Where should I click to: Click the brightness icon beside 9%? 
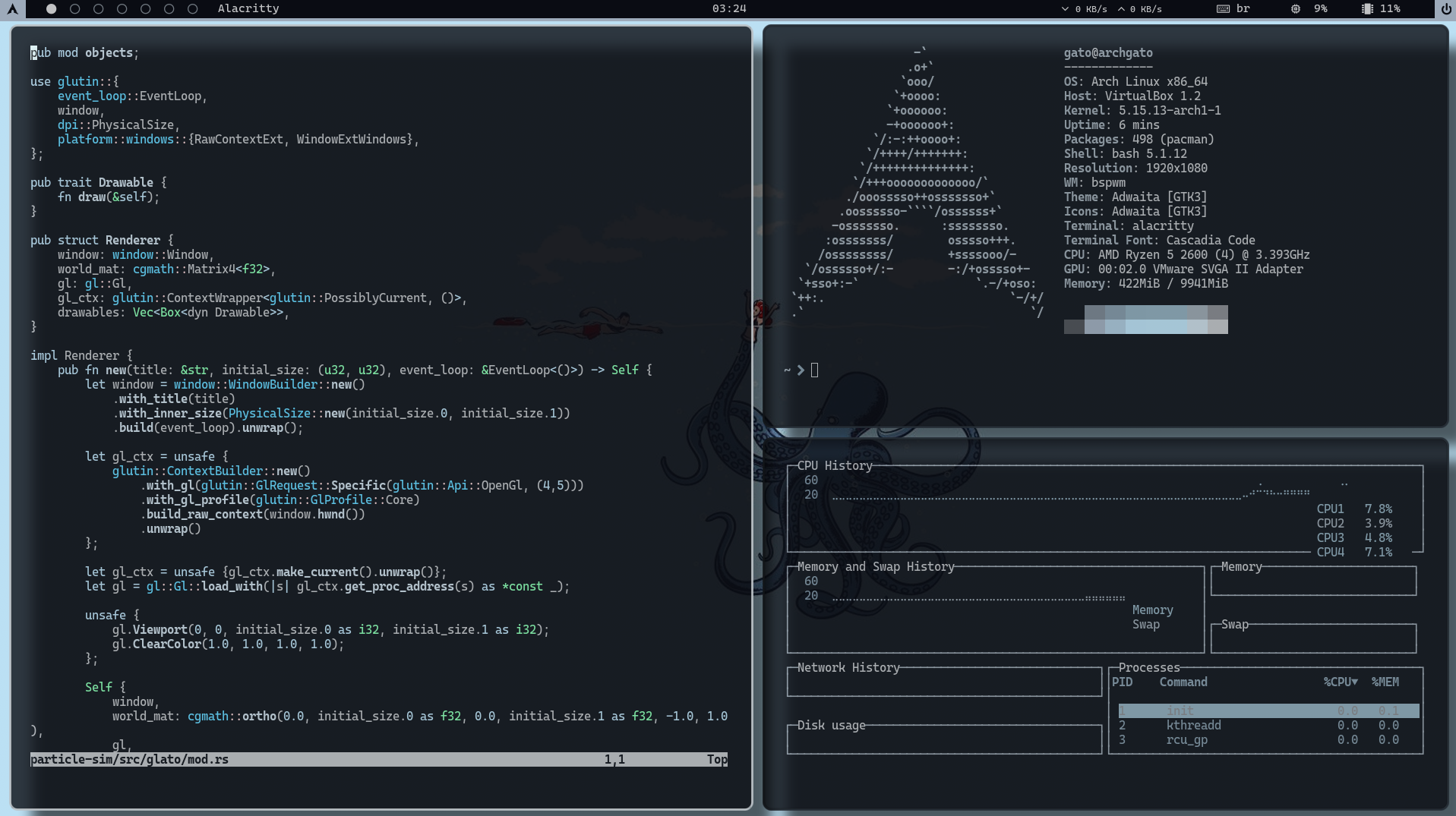[1296, 9]
